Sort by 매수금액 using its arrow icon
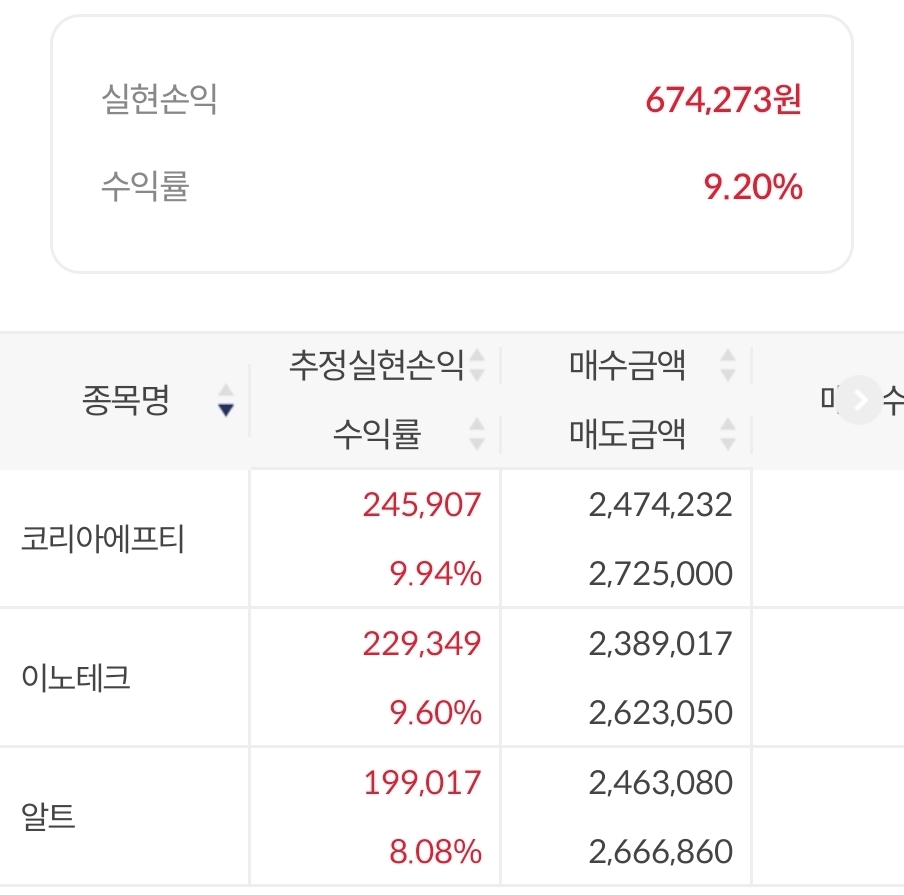The height and width of the screenshot is (895, 904). [728, 366]
